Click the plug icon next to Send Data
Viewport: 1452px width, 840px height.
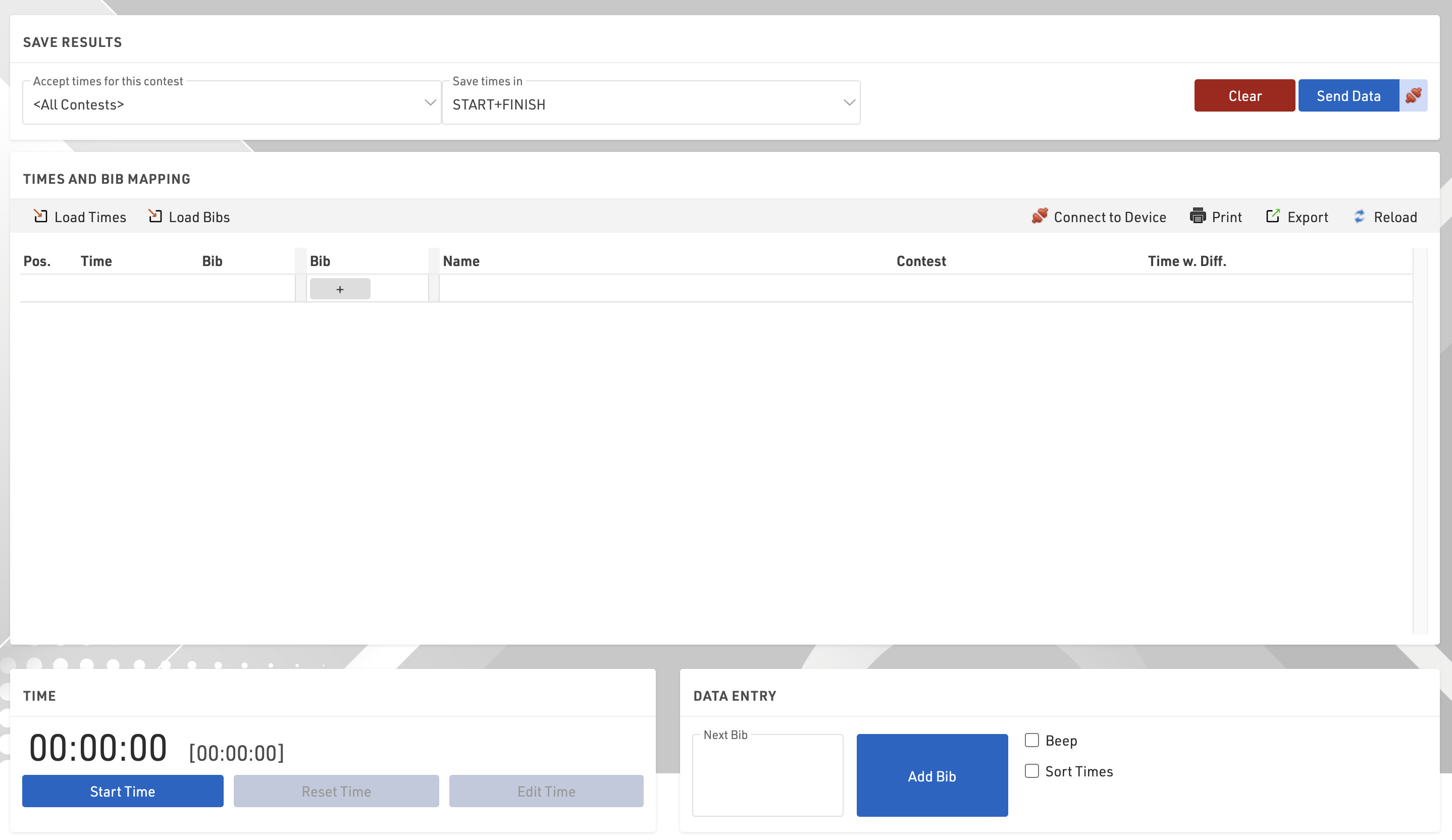(x=1413, y=95)
